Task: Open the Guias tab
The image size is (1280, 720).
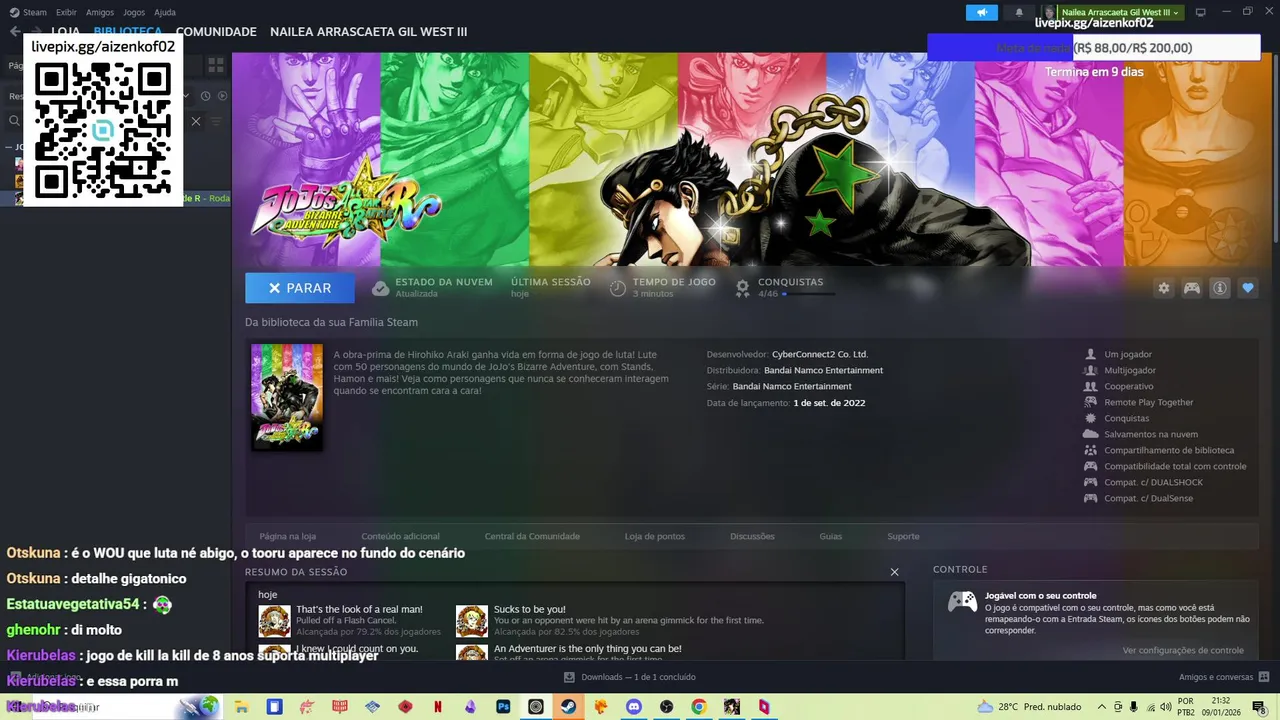Action: point(831,536)
